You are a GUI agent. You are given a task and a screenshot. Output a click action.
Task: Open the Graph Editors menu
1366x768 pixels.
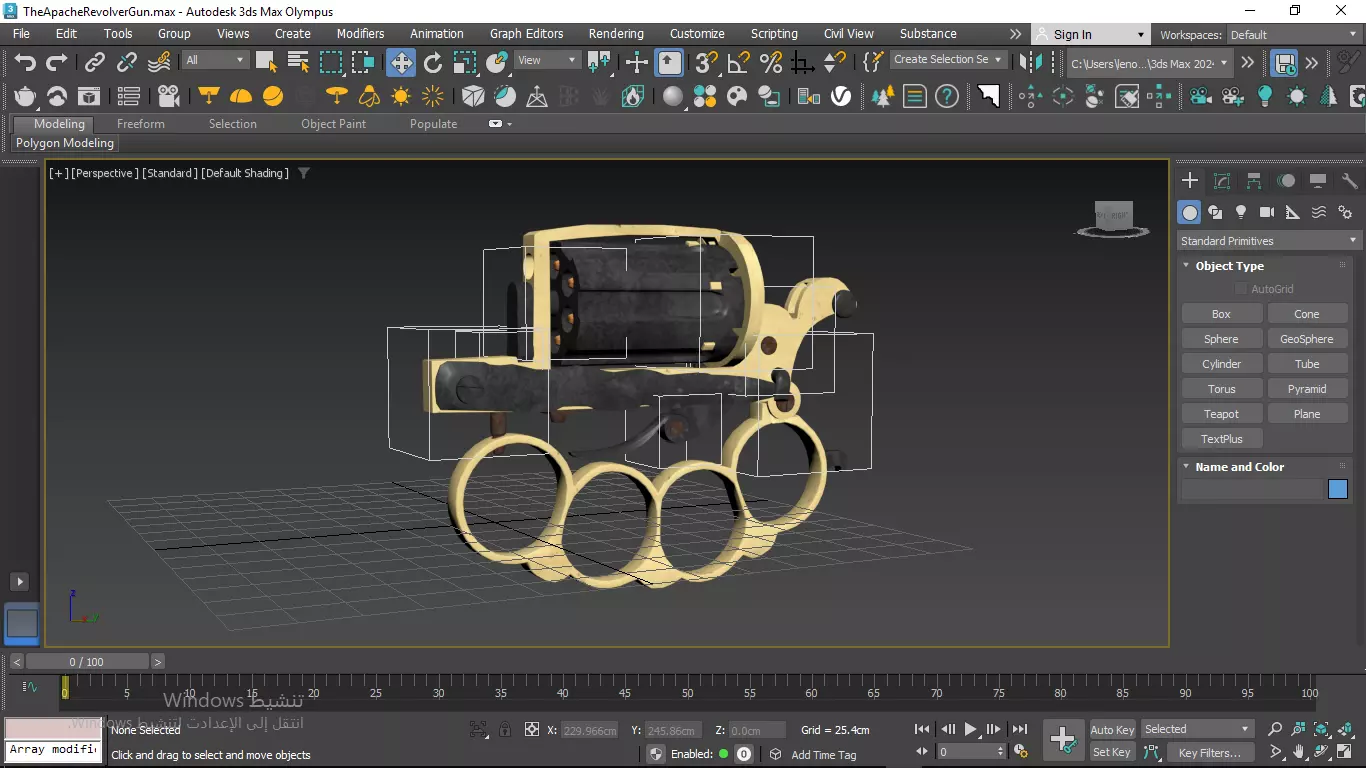click(526, 34)
